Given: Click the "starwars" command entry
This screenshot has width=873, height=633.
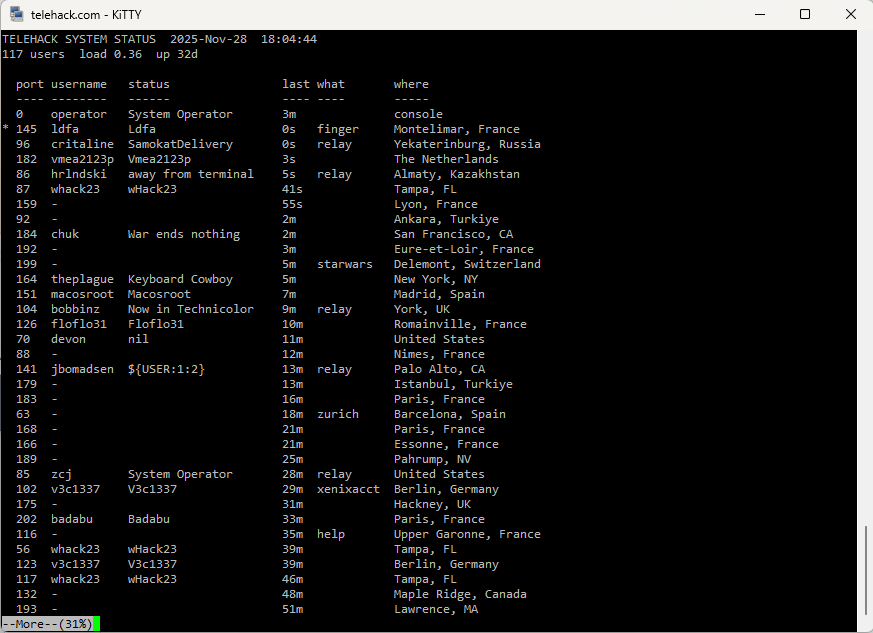Looking at the screenshot, I should [x=345, y=264].
